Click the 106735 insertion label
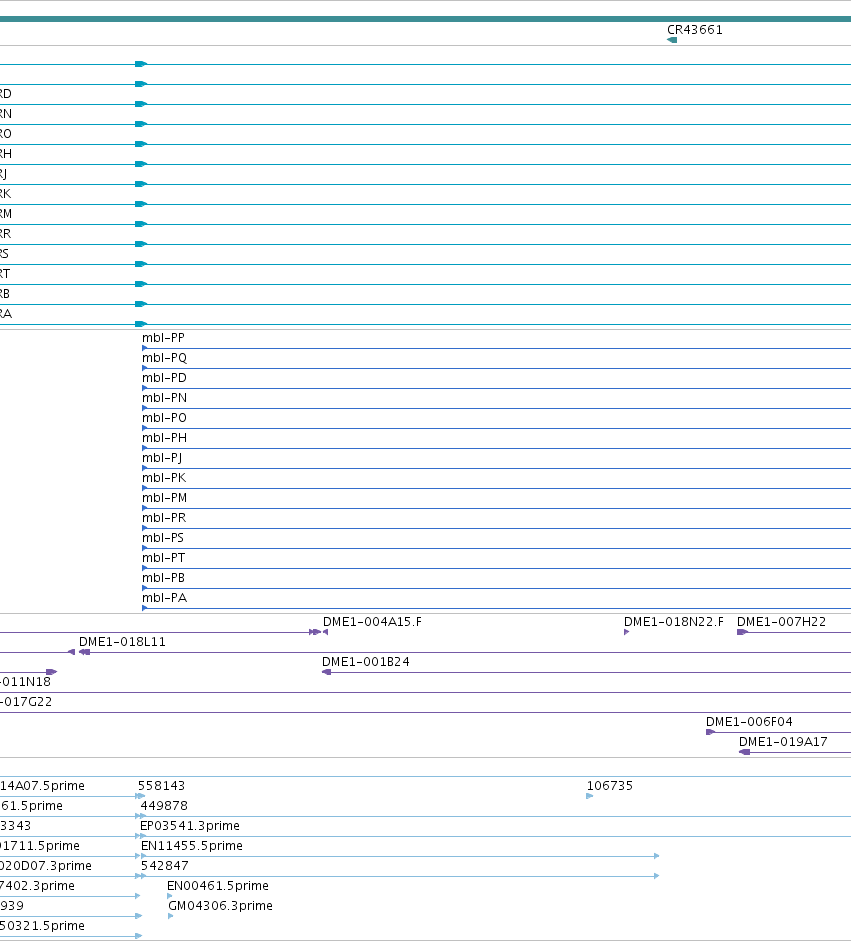 610,786
